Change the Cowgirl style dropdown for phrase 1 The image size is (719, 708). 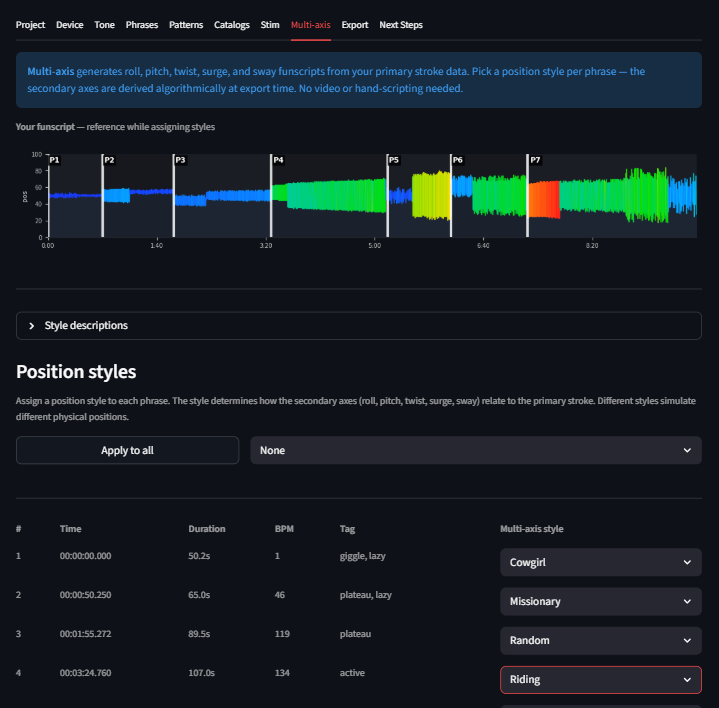point(600,563)
